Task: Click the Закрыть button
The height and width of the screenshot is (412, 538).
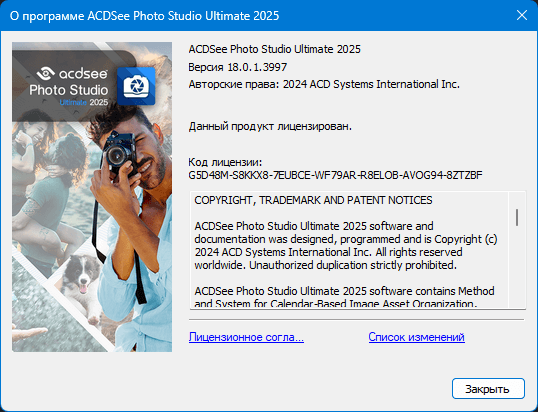Action: pyautogui.click(x=488, y=389)
